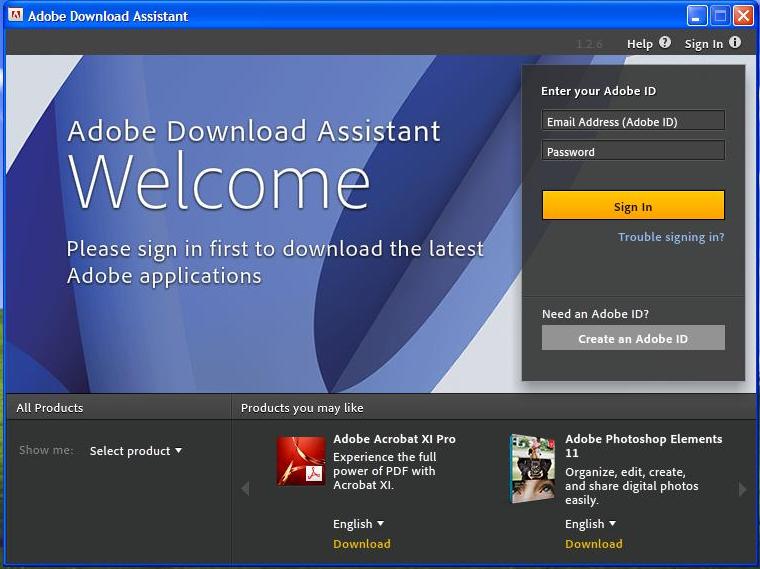The width and height of the screenshot is (760, 569).
Task: Click the Help question mark icon
Action: 665,43
